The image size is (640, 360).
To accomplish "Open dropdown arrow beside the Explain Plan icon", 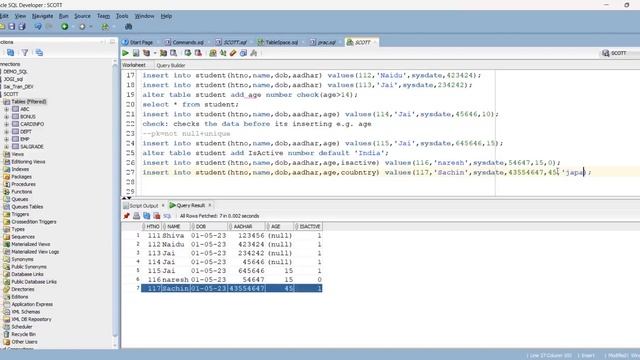I will [155, 53].
